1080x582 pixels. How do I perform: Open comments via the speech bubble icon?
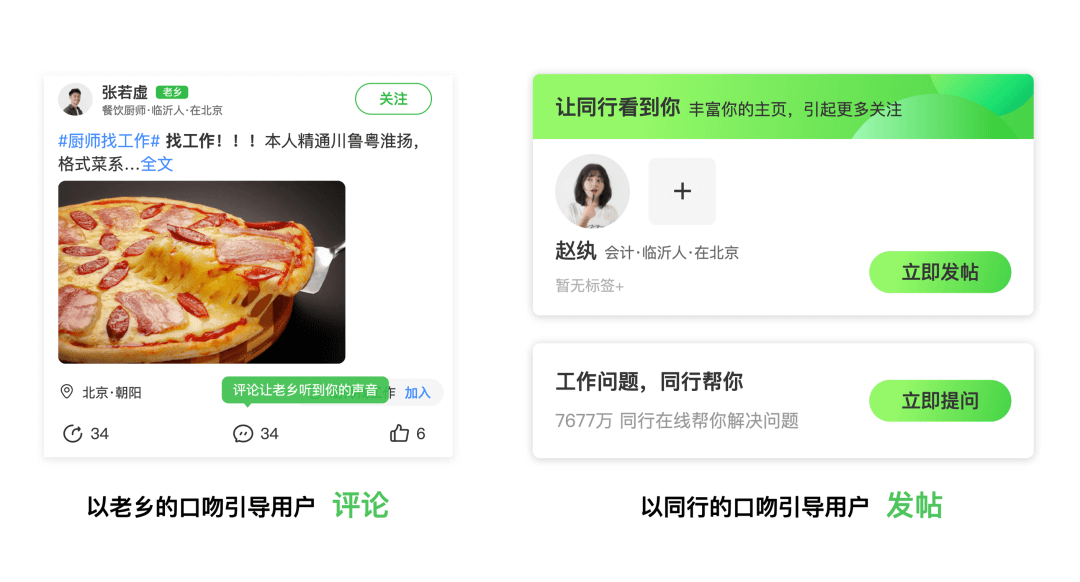(x=242, y=433)
